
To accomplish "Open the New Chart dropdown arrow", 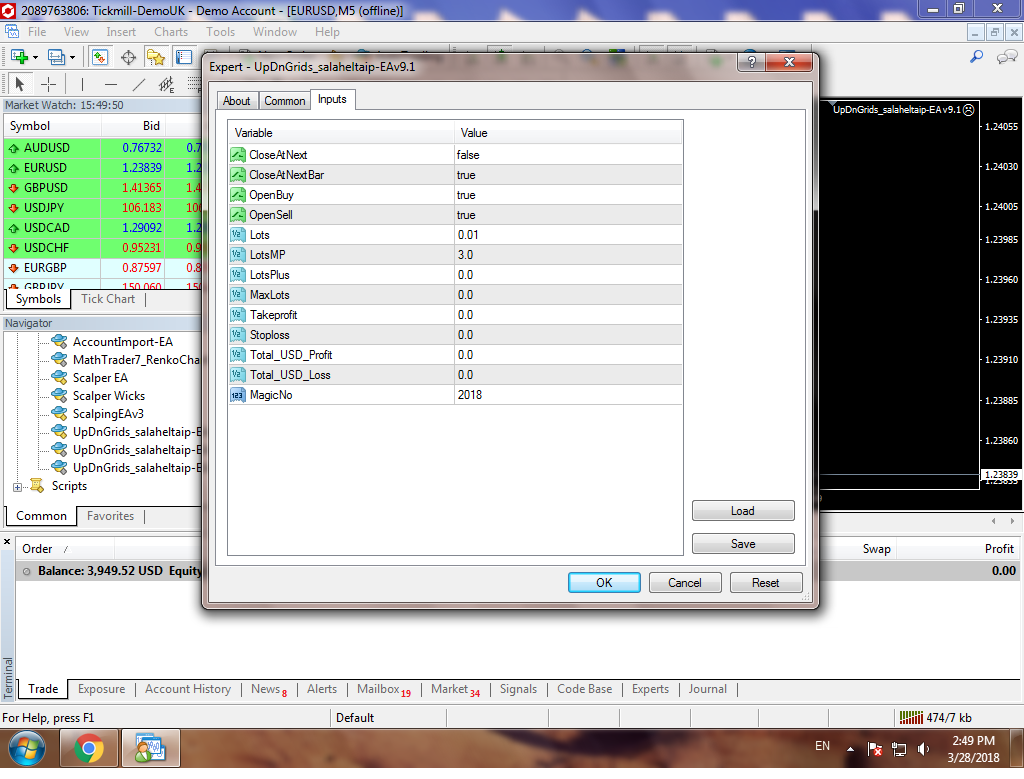I will (x=35, y=57).
